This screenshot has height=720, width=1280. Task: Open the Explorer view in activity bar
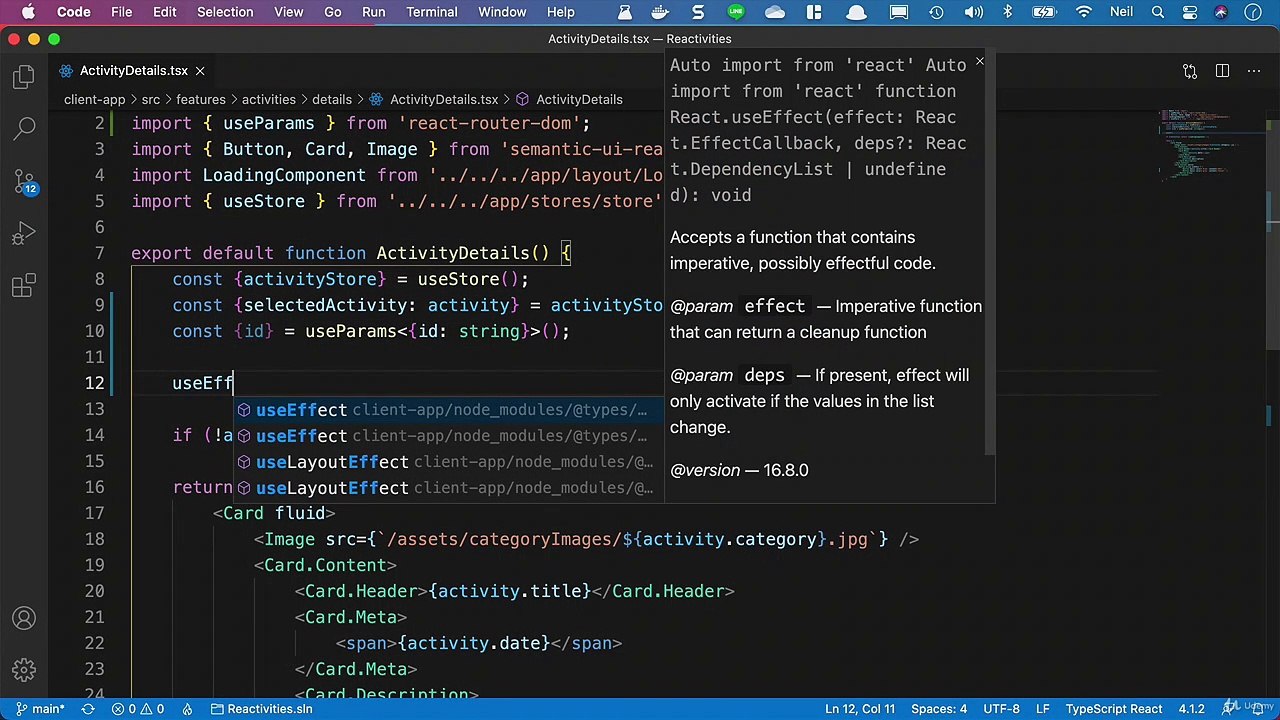[x=24, y=78]
